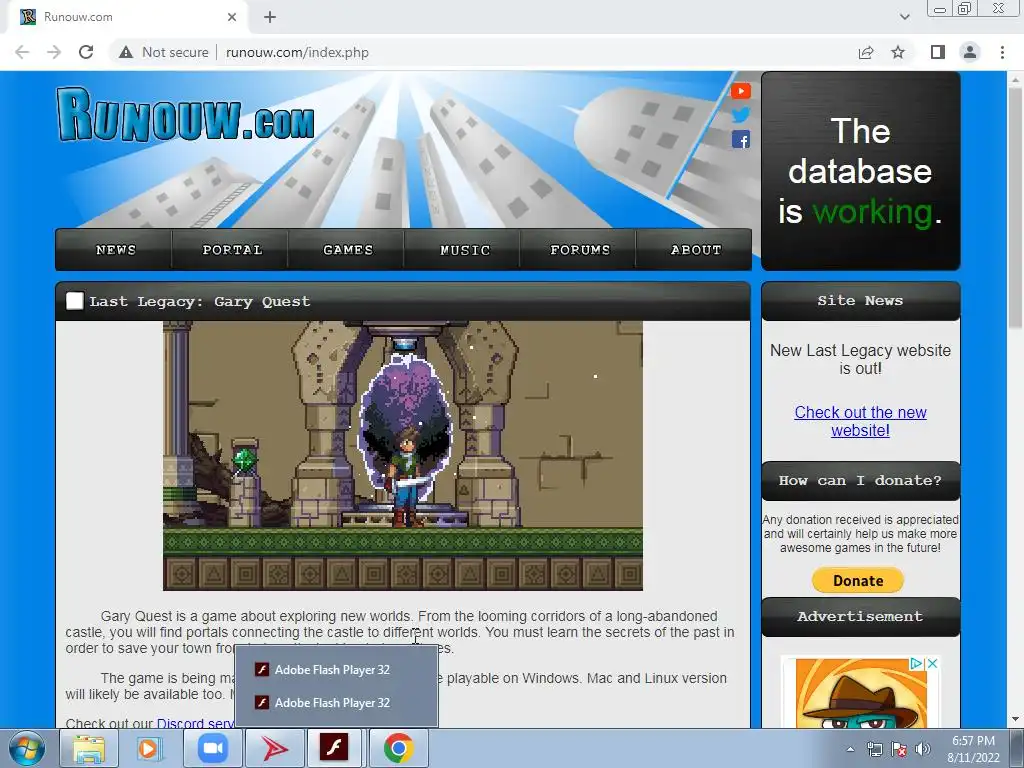Screen dimensions: 1024x768
Task: Click the scrollbar down arrow
Action: (1015, 719)
